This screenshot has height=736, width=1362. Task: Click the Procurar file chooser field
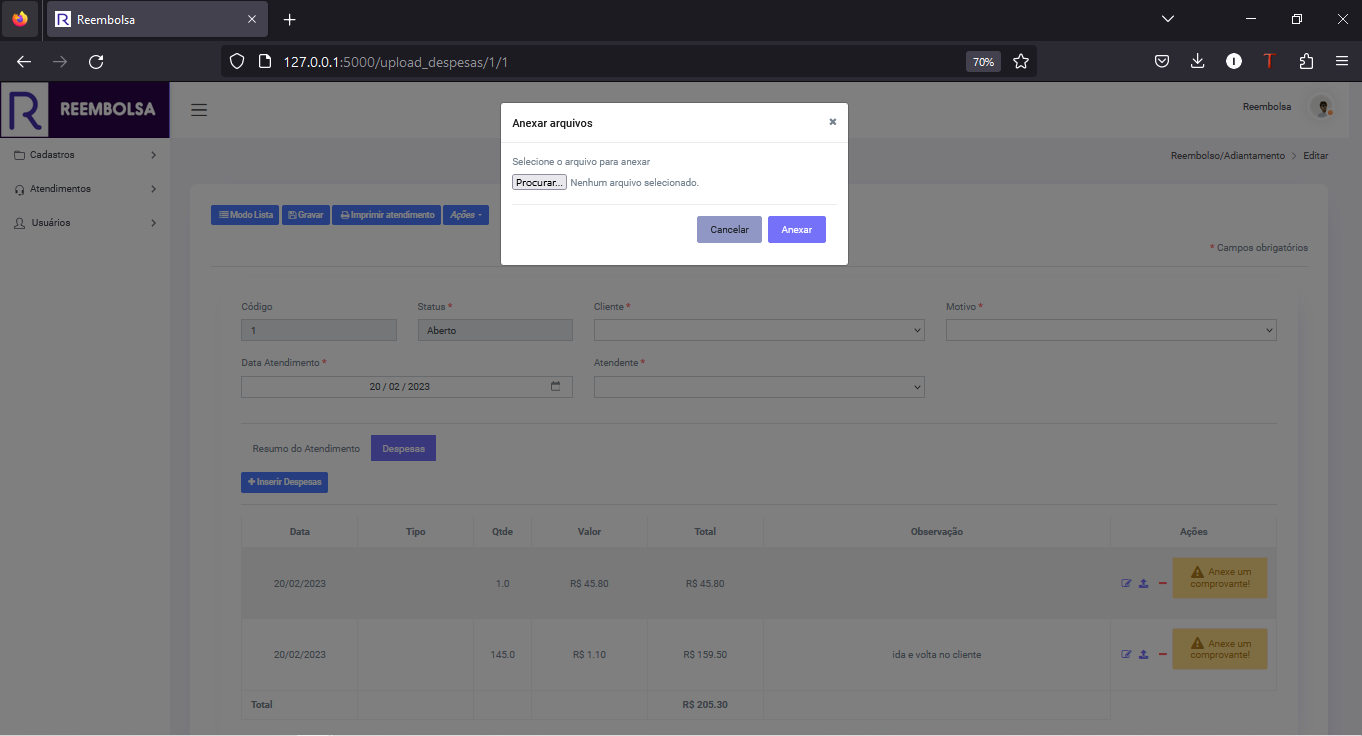[539, 182]
